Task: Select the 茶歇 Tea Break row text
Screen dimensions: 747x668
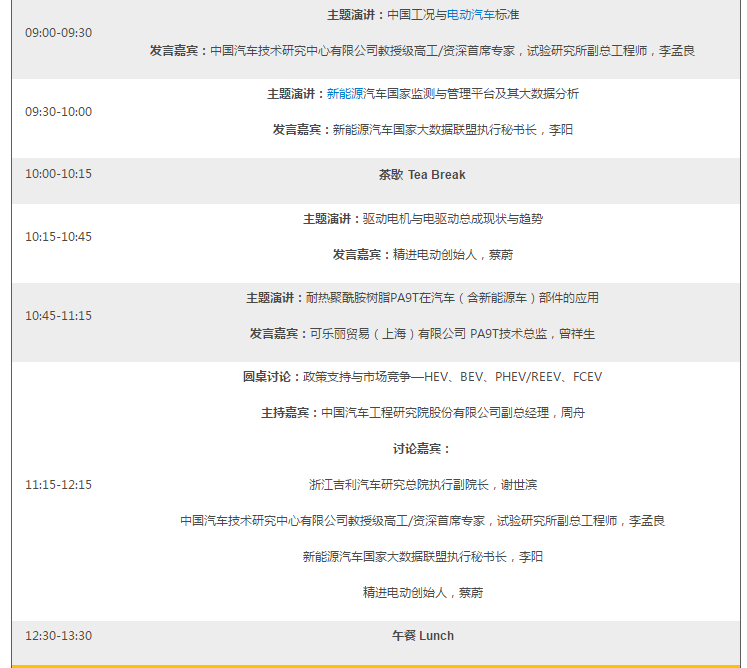Action: pos(422,175)
